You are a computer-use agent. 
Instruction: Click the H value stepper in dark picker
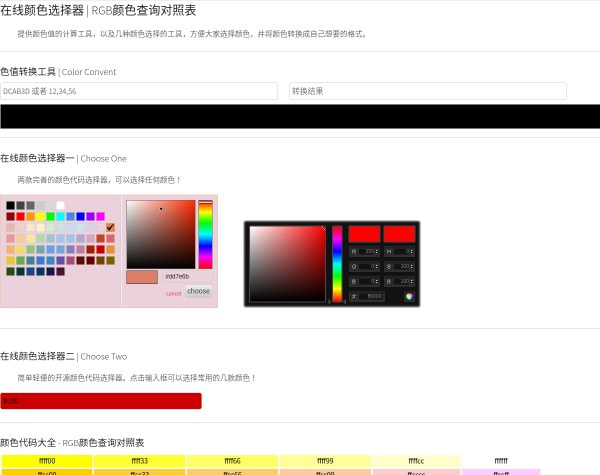coord(407,251)
